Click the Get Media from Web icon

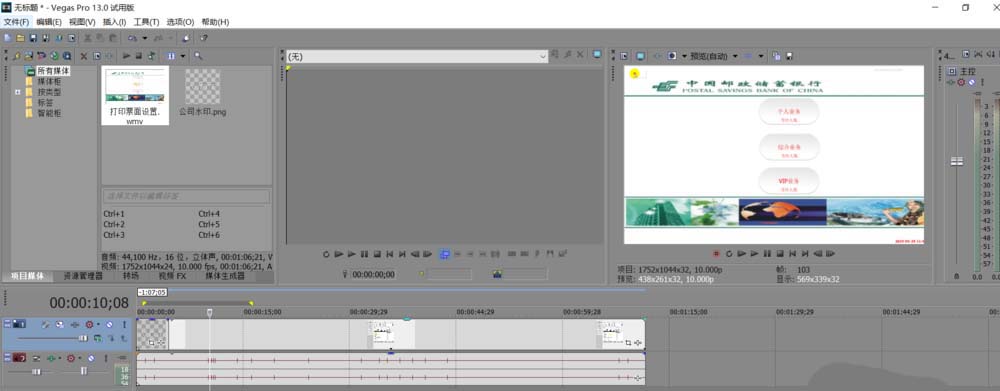coord(66,55)
